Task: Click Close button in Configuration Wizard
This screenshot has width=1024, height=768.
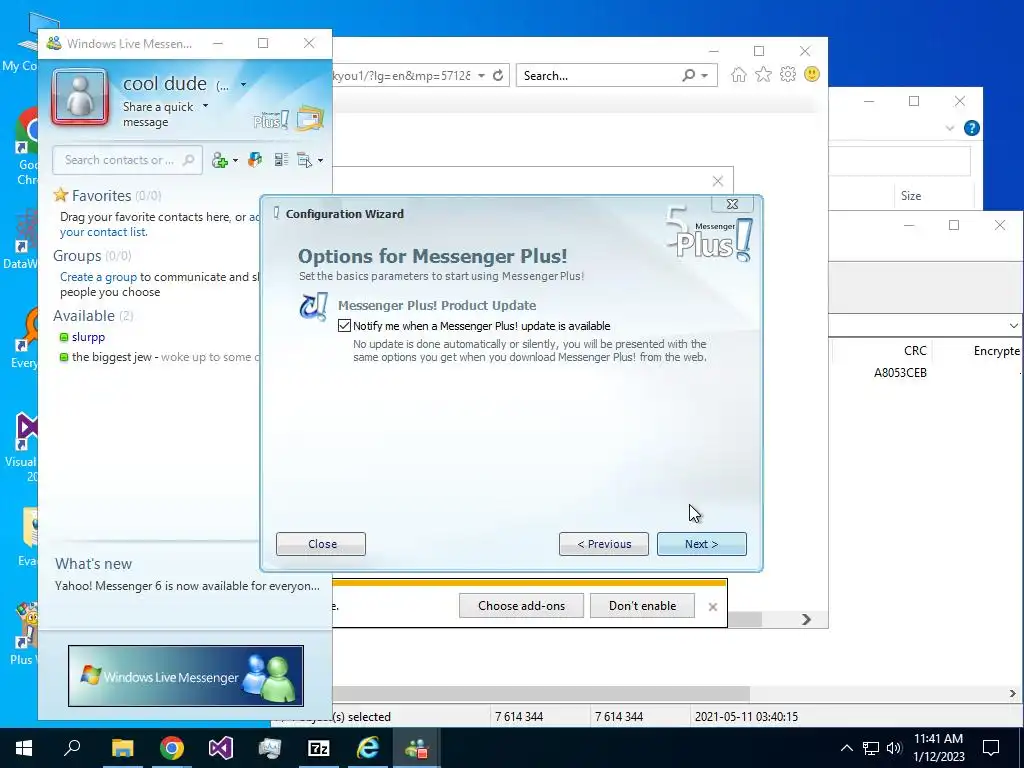Action: (x=321, y=544)
